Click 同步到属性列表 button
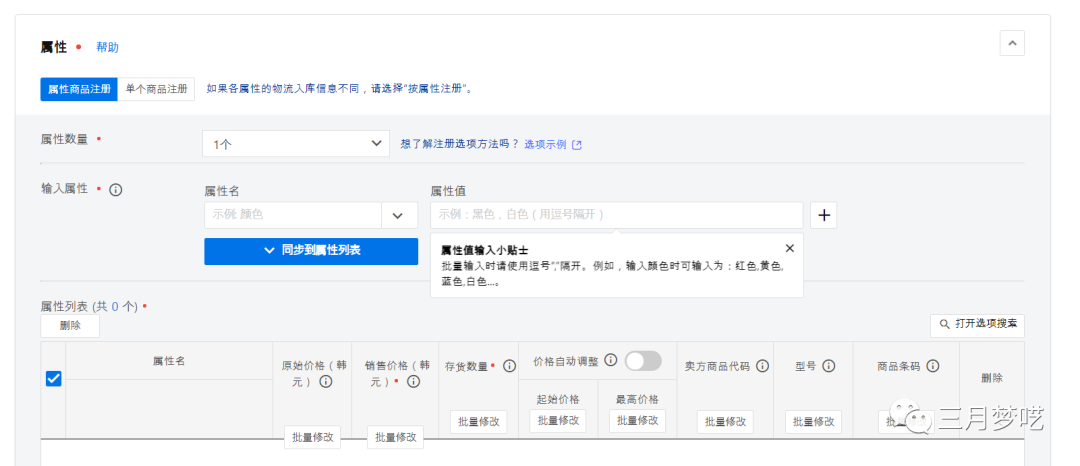The width and height of the screenshot is (1080, 466). pos(311,251)
